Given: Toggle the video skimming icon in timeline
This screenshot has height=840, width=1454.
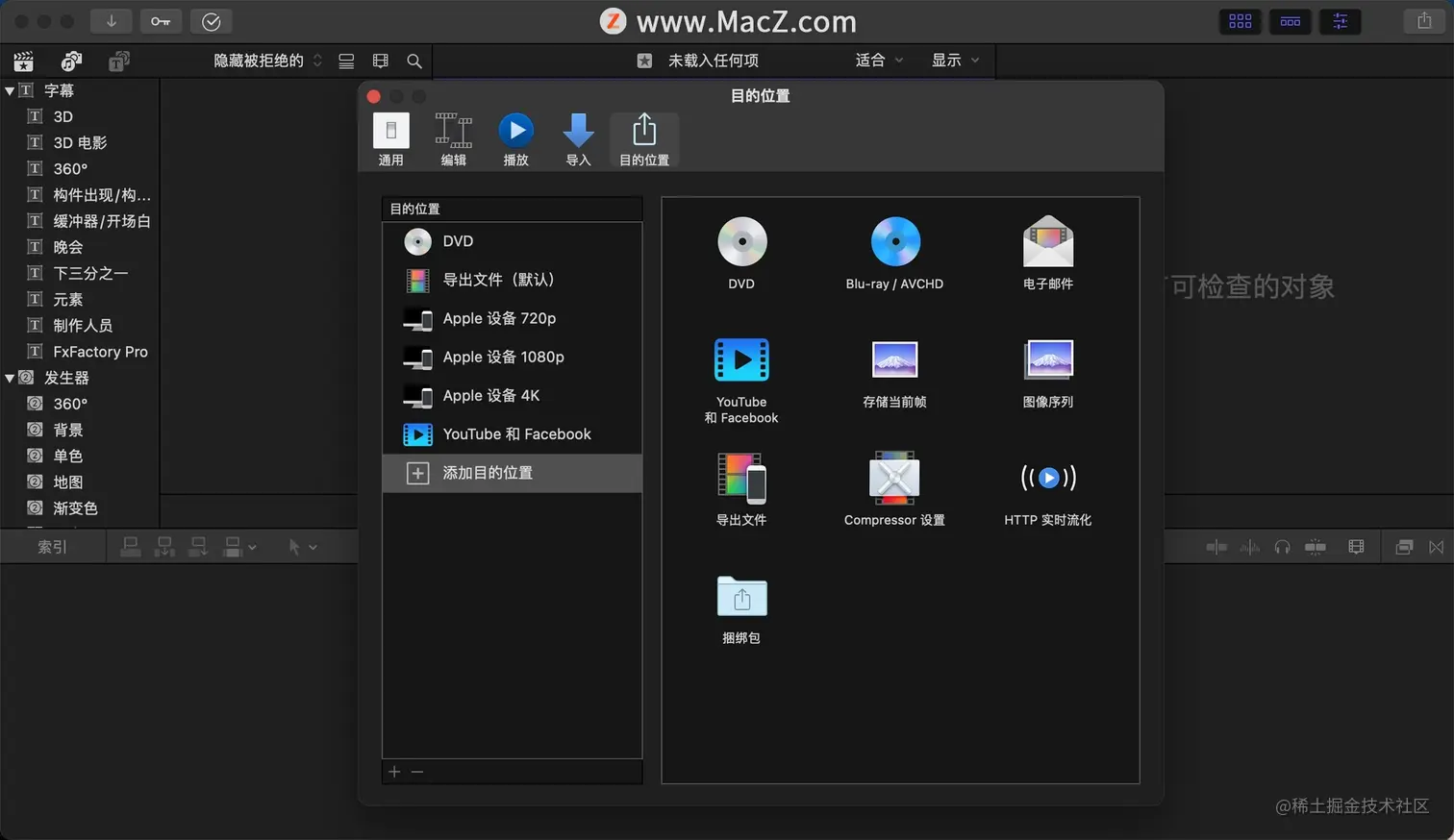Looking at the screenshot, I should tap(1216, 547).
